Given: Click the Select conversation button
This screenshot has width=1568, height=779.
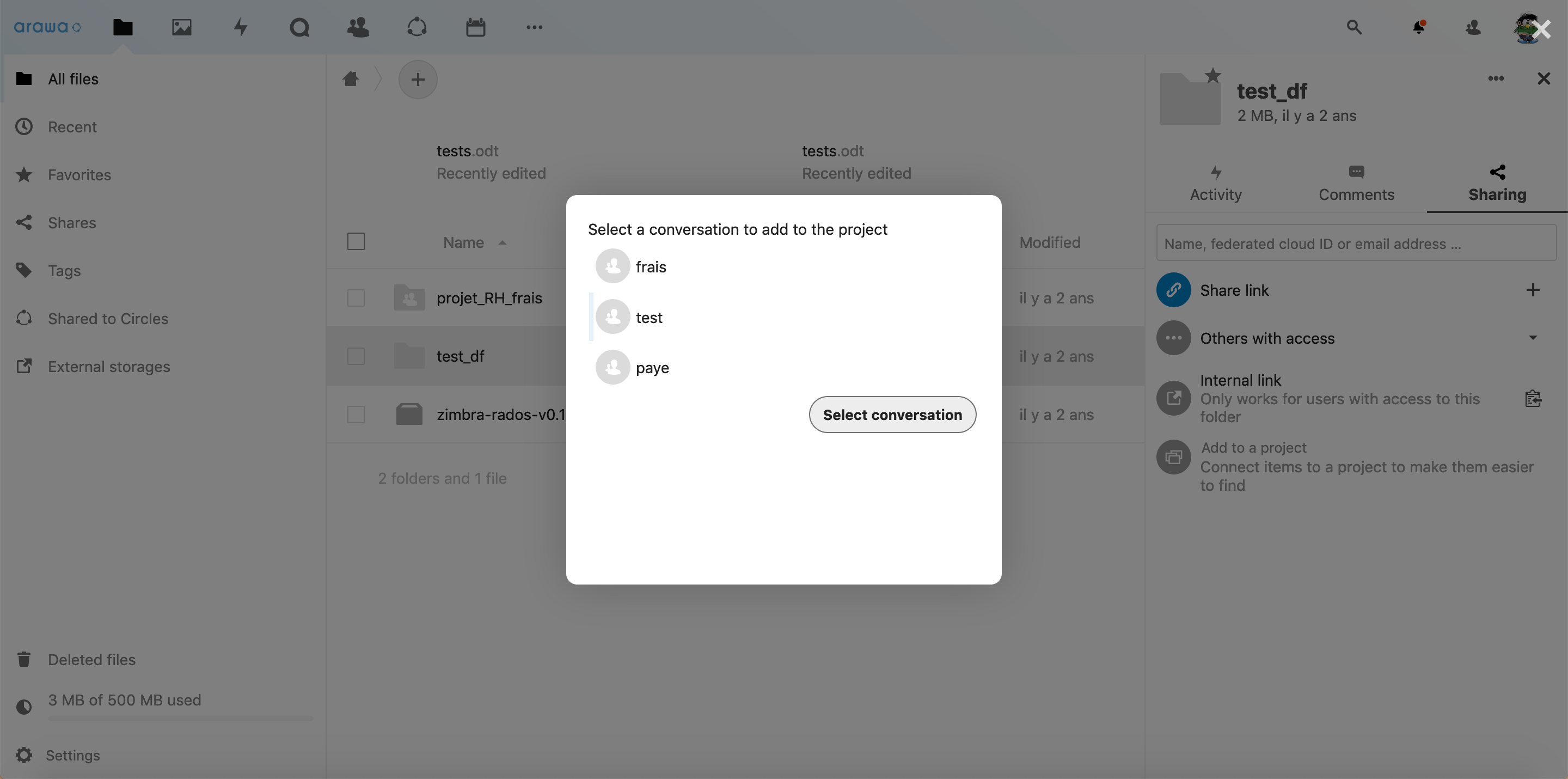Looking at the screenshot, I should [x=892, y=415].
